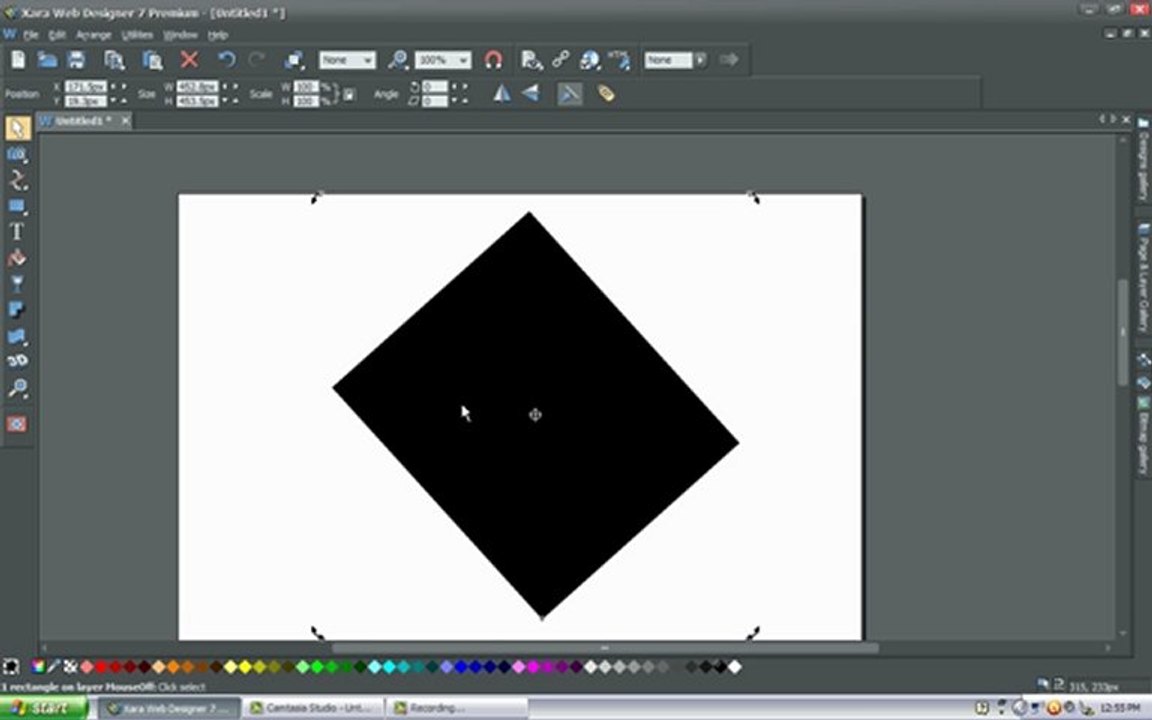Pick the yellow color swatch
This screenshot has height=720, width=1152.
tap(245, 666)
